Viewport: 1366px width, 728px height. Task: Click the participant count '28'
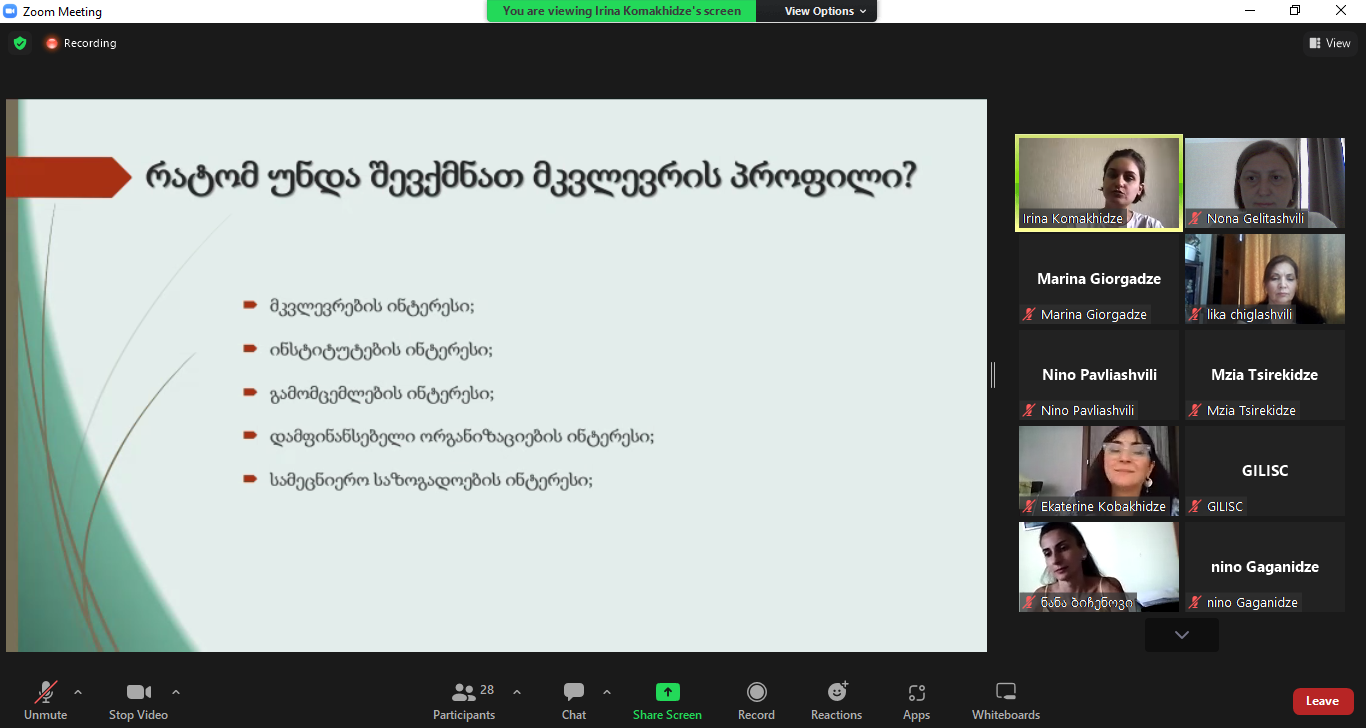click(487, 690)
